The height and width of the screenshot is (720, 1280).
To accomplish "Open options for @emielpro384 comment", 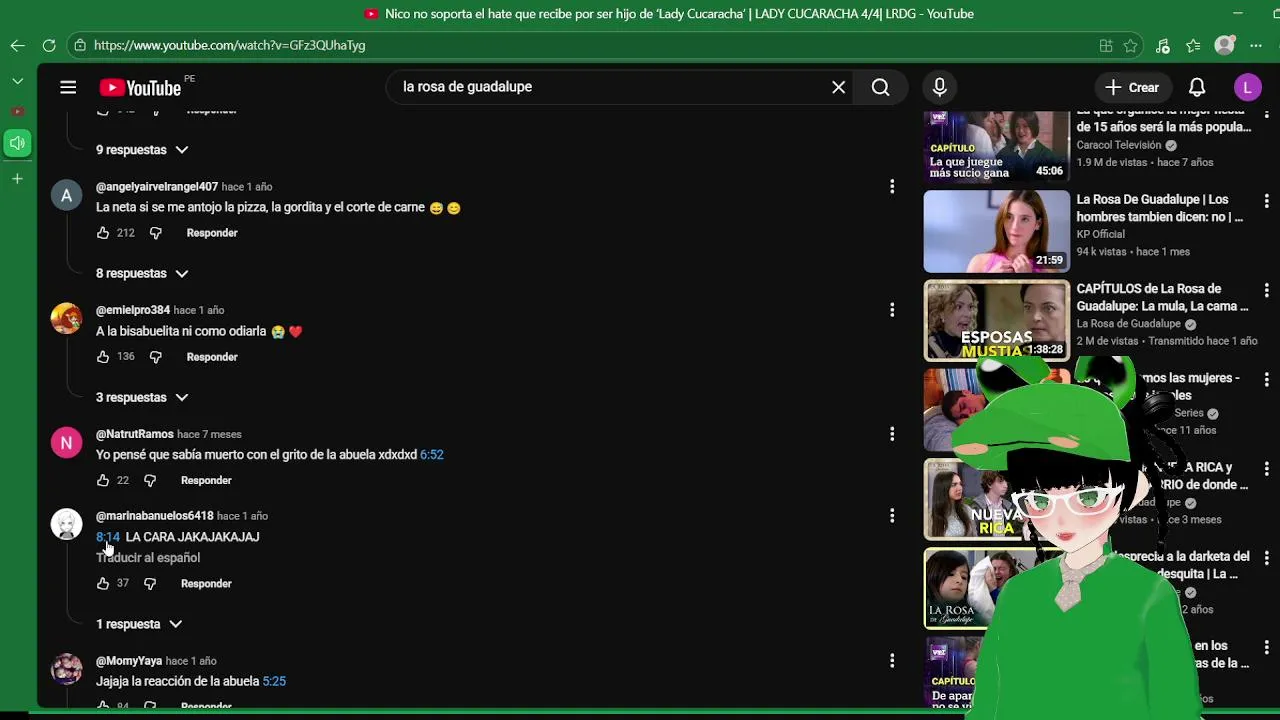I will 892,310.
